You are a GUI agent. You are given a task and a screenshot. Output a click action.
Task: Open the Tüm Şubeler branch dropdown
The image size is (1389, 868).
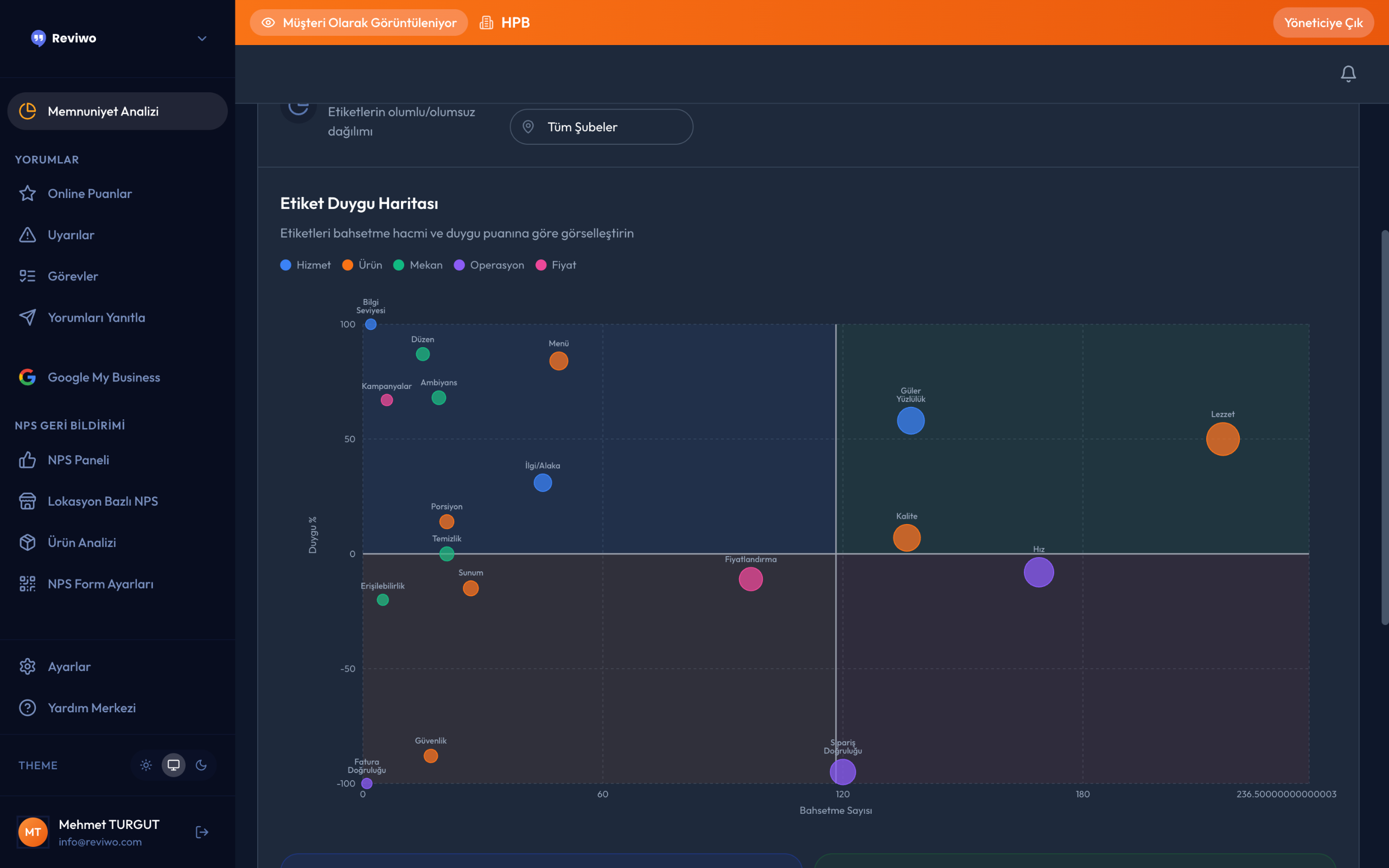pos(601,127)
